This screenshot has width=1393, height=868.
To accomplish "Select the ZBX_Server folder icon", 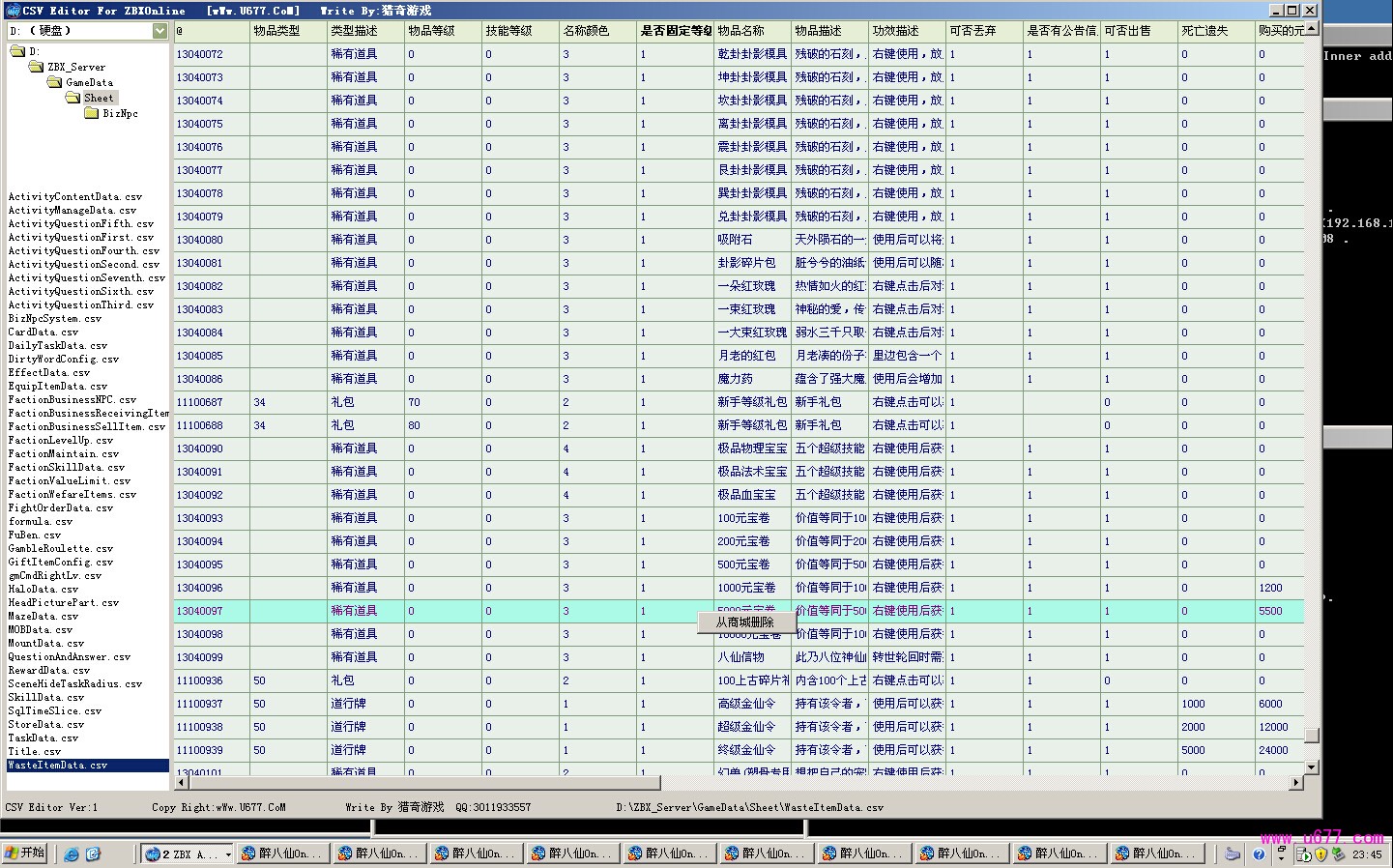I will coord(37,68).
